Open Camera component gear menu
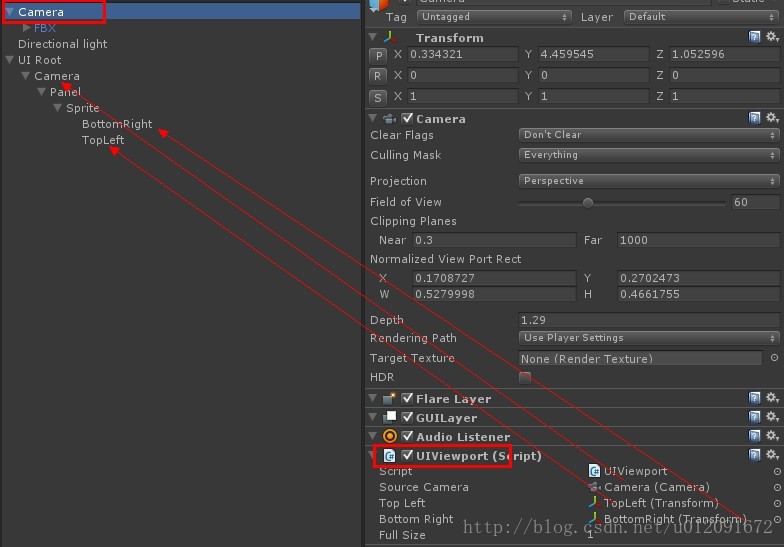The height and width of the screenshot is (547, 784). (x=772, y=118)
